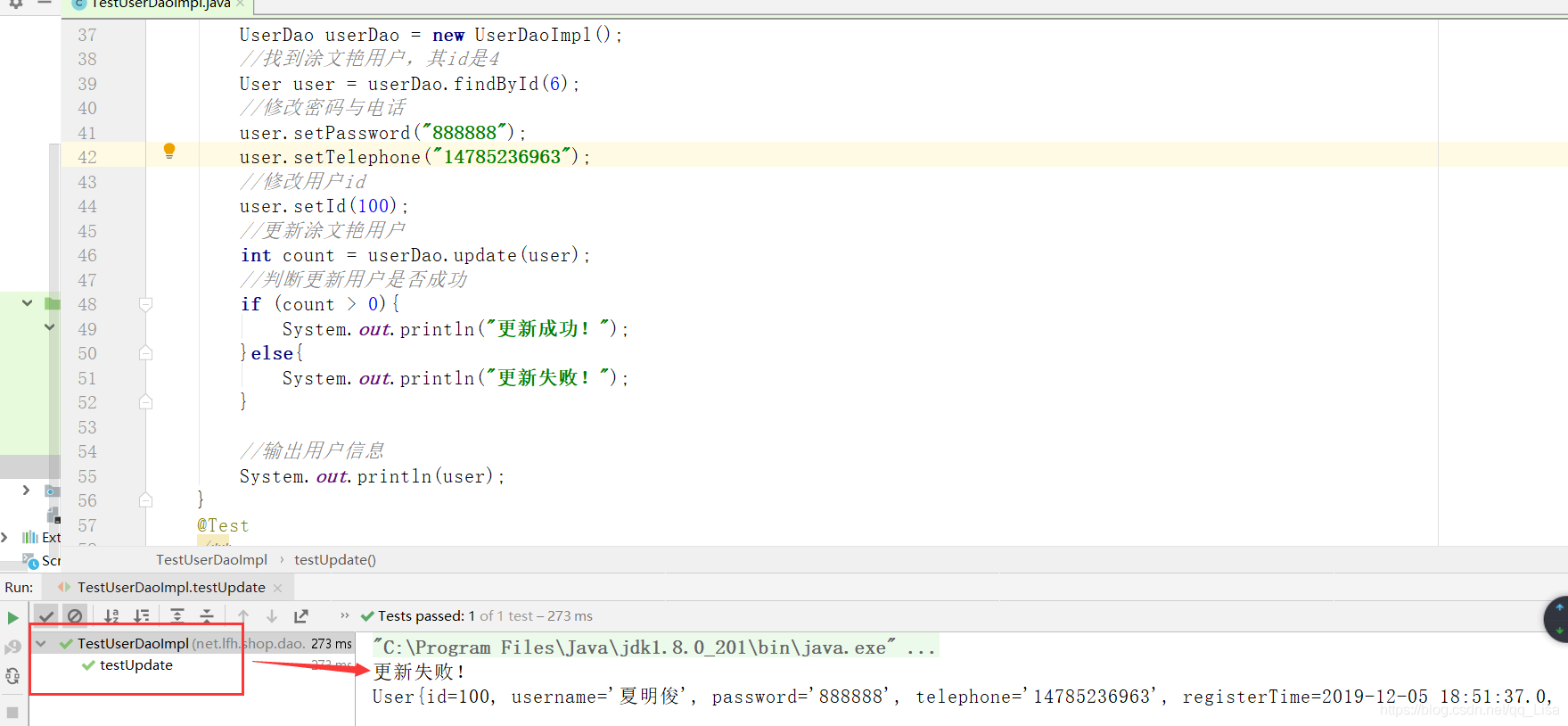The height and width of the screenshot is (726, 1568).
Task: Hide the project panel with minus icon
Action: click(44, 4)
